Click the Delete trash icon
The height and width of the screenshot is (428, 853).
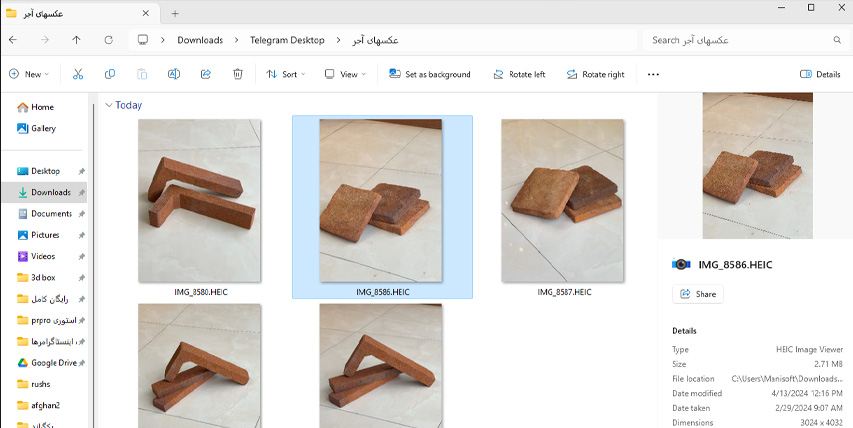click(x=238, y=74)
